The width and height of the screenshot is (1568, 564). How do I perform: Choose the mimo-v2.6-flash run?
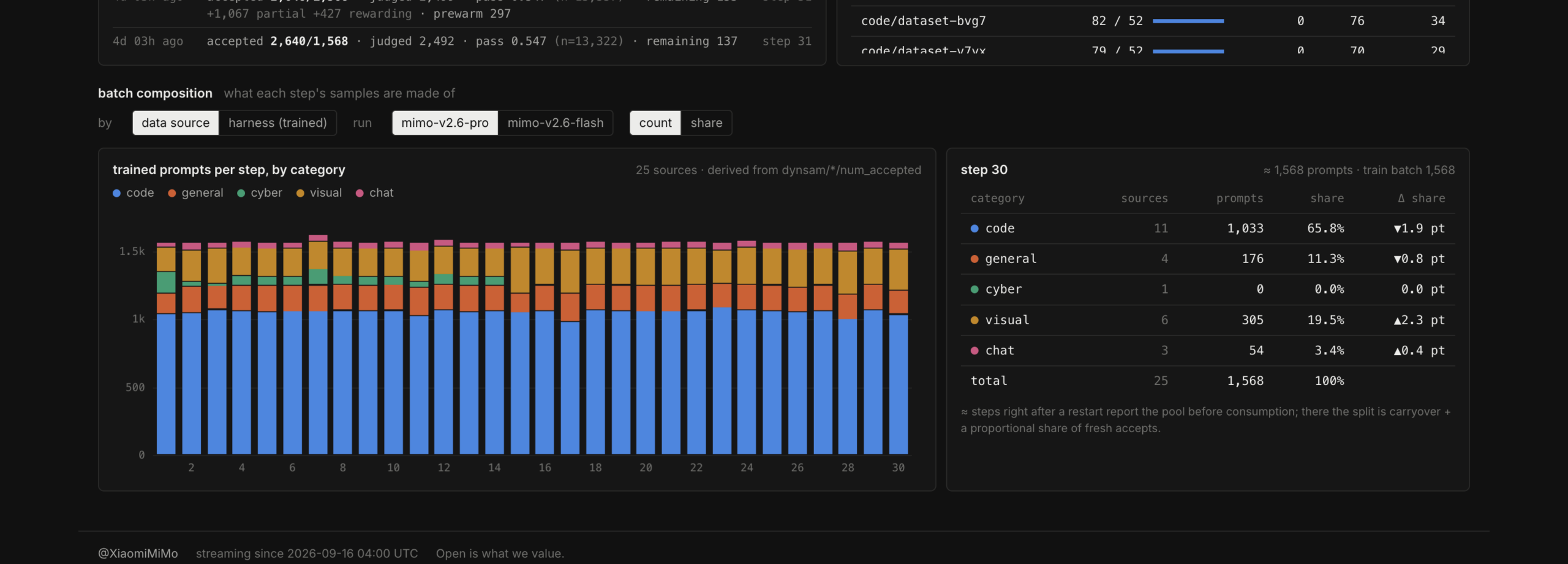(556, 123)
